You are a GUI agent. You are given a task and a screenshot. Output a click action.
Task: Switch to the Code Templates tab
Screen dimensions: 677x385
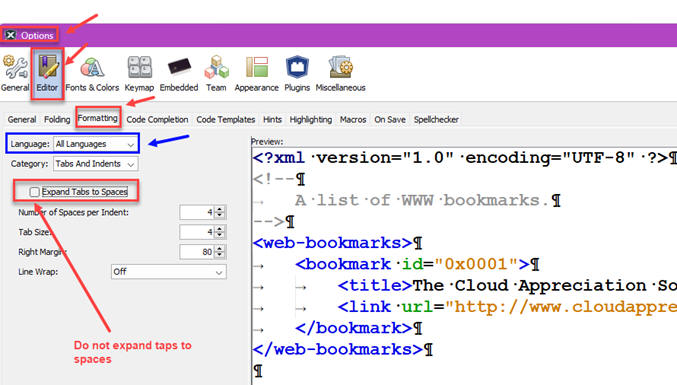(x=225, y=120)
